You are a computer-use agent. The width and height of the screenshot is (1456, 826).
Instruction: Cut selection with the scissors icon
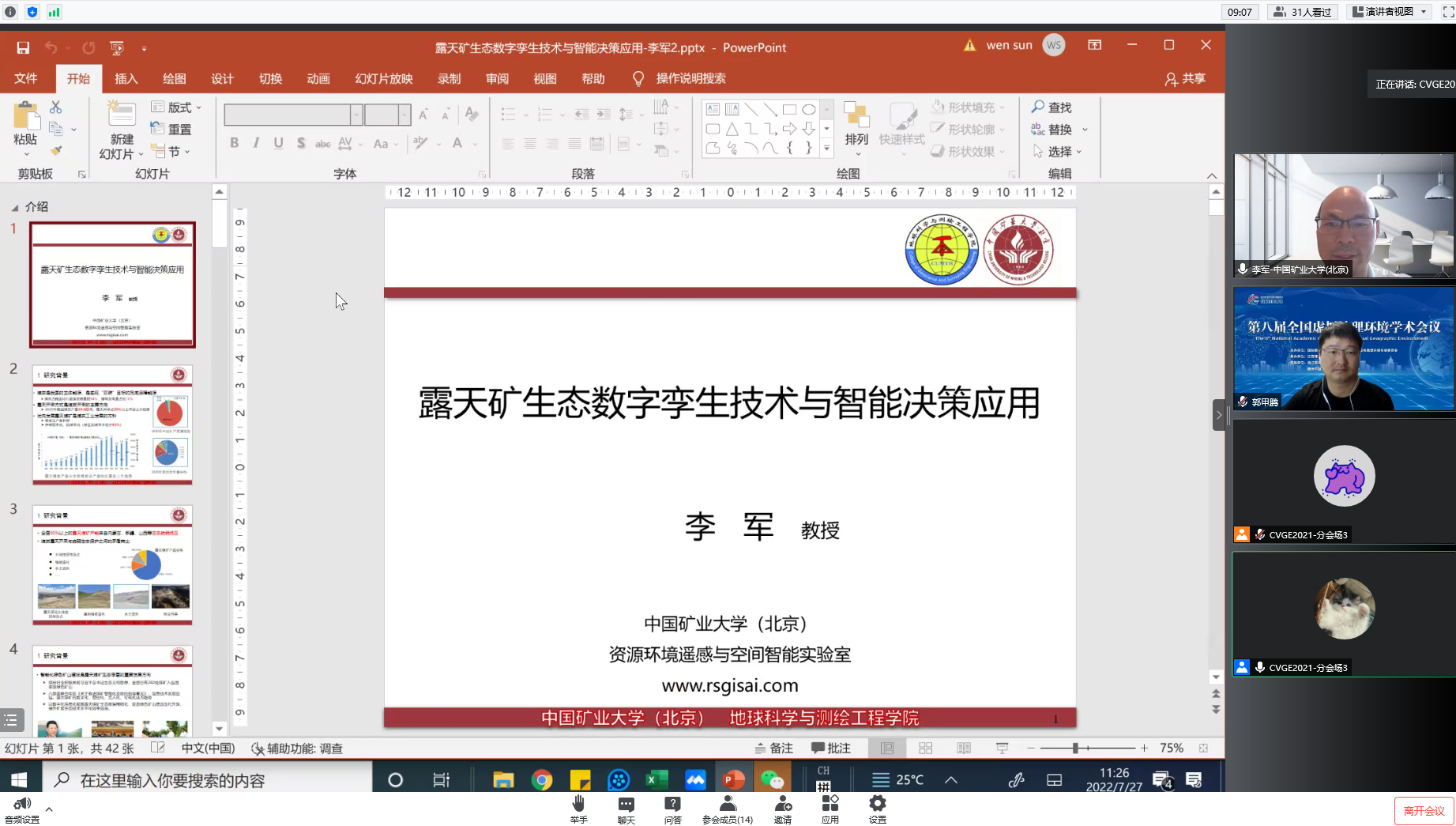click(55, 107)
